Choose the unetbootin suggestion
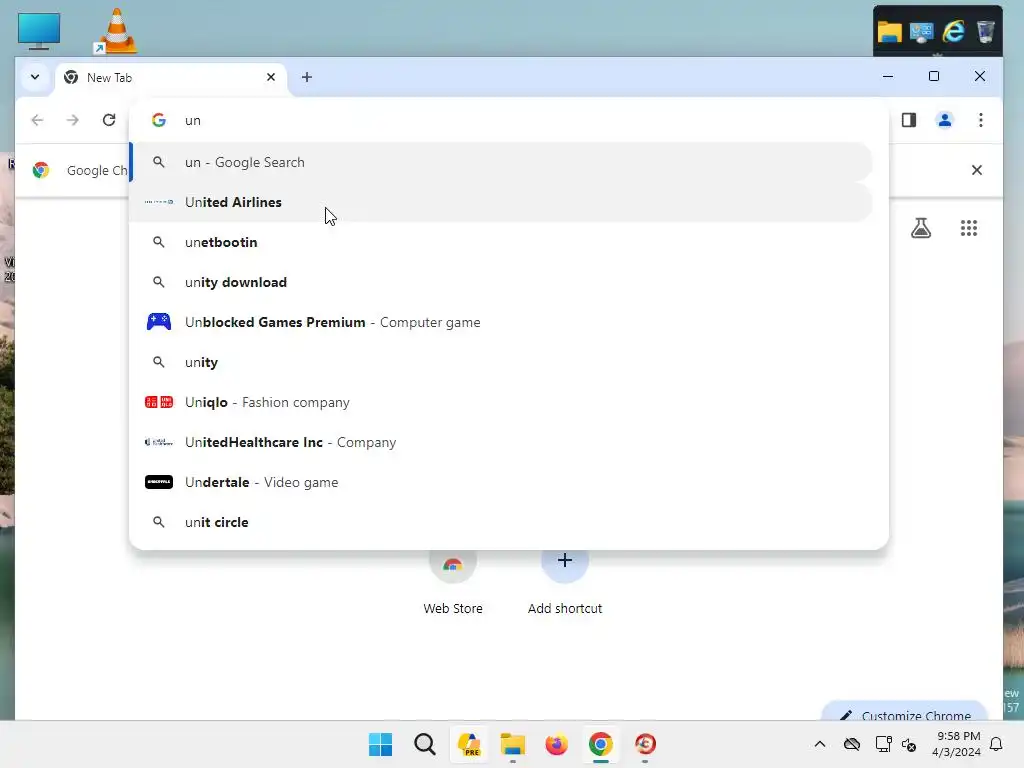 (x=502, y=242)
